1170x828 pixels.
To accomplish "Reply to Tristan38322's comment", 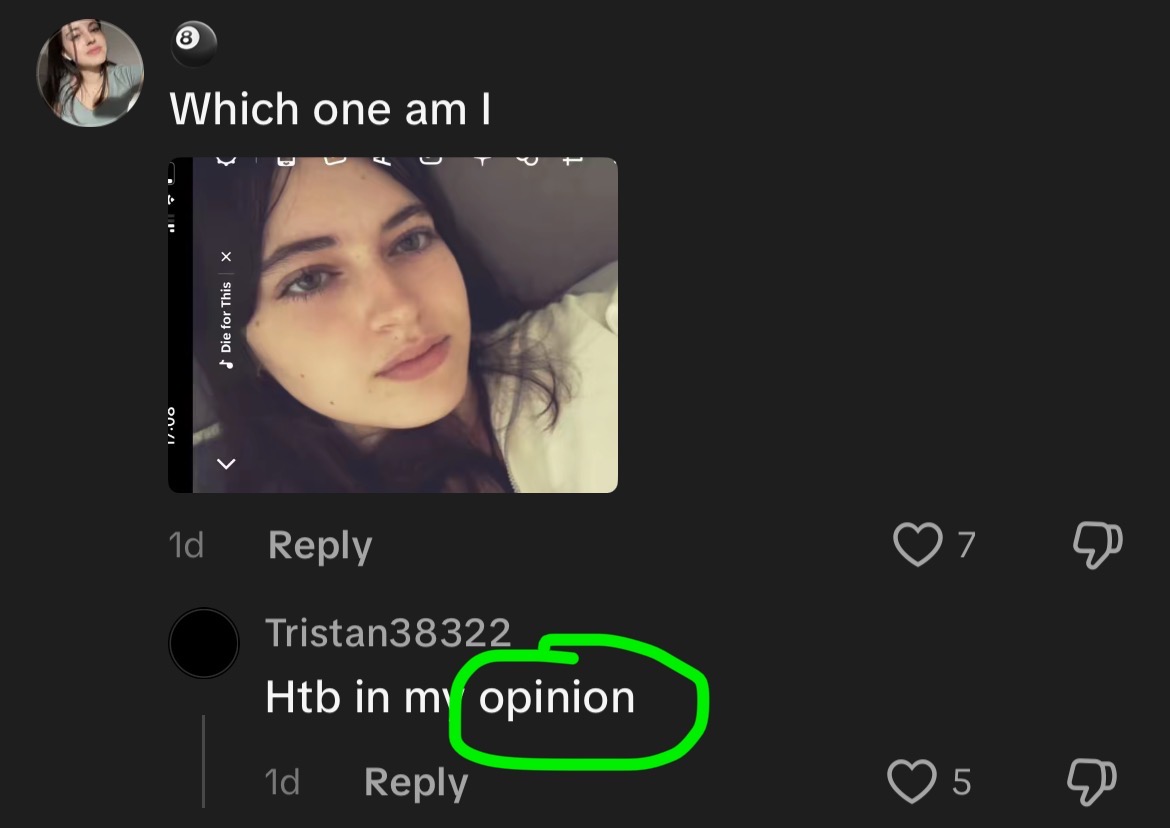I will pos(416,781).
